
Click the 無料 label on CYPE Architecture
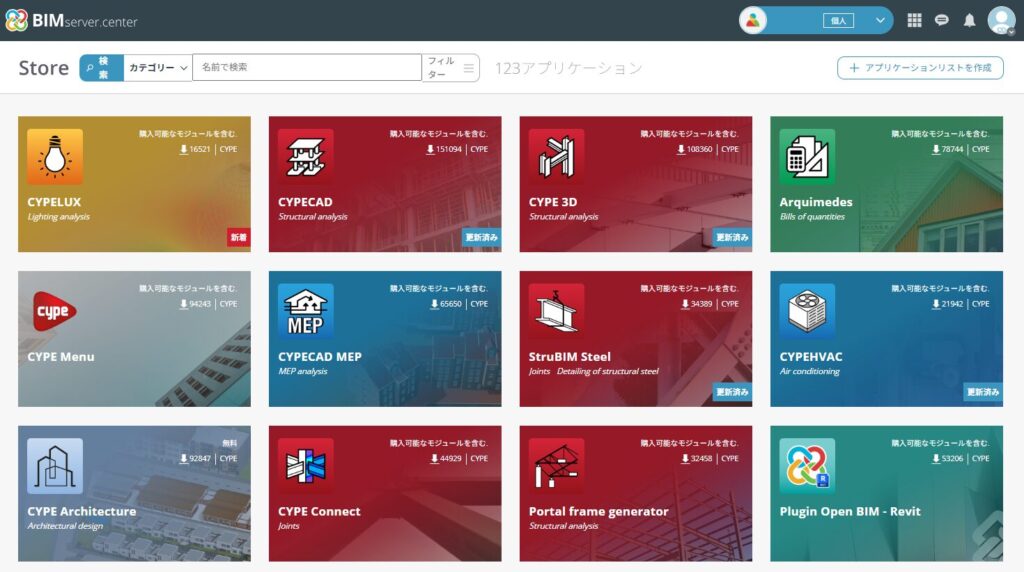(x=229, y=443)
